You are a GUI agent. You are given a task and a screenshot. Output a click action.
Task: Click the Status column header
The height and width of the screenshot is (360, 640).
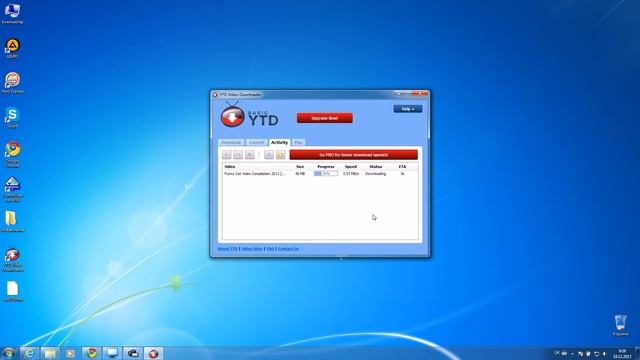[x=376, y=167]
